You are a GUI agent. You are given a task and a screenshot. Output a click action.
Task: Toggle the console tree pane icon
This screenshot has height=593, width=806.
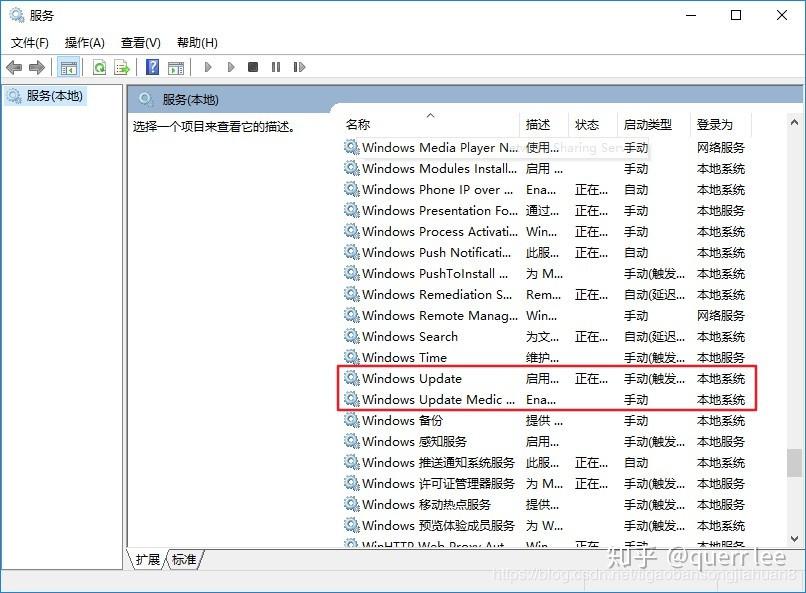click(x=68, y=67)
